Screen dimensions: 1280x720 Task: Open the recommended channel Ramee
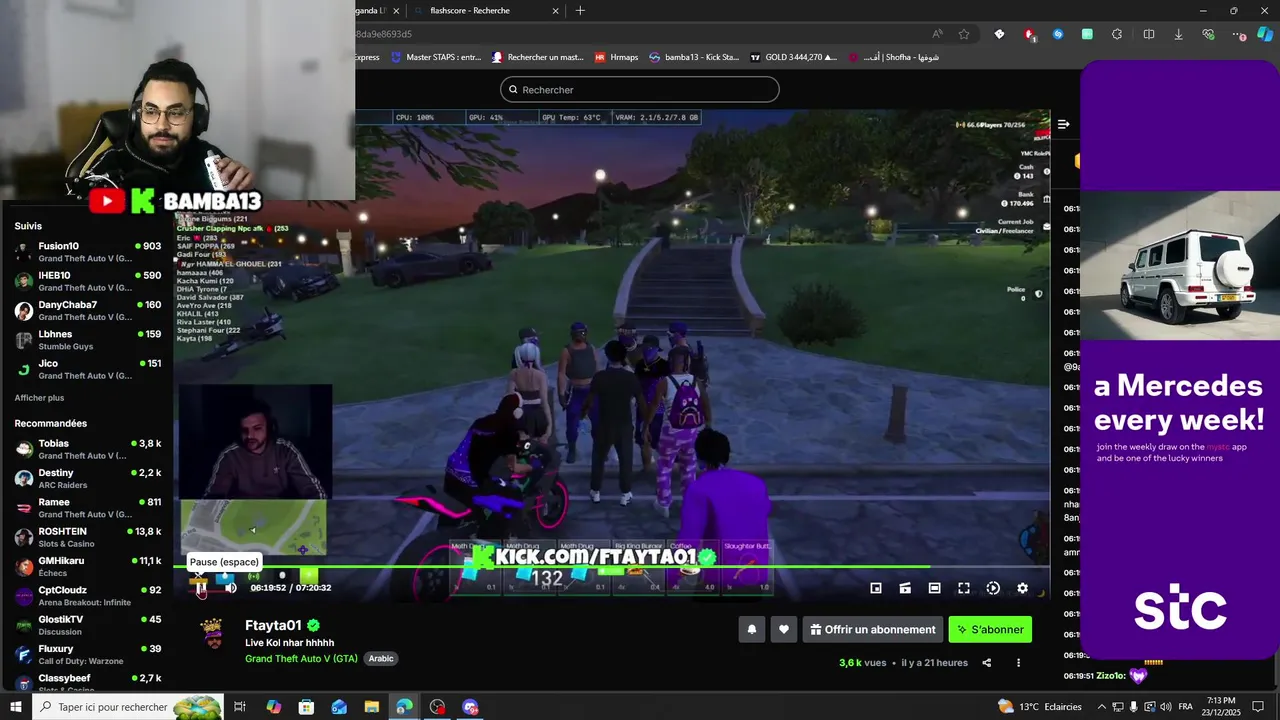pyautogui.click(x=87, y=508)
